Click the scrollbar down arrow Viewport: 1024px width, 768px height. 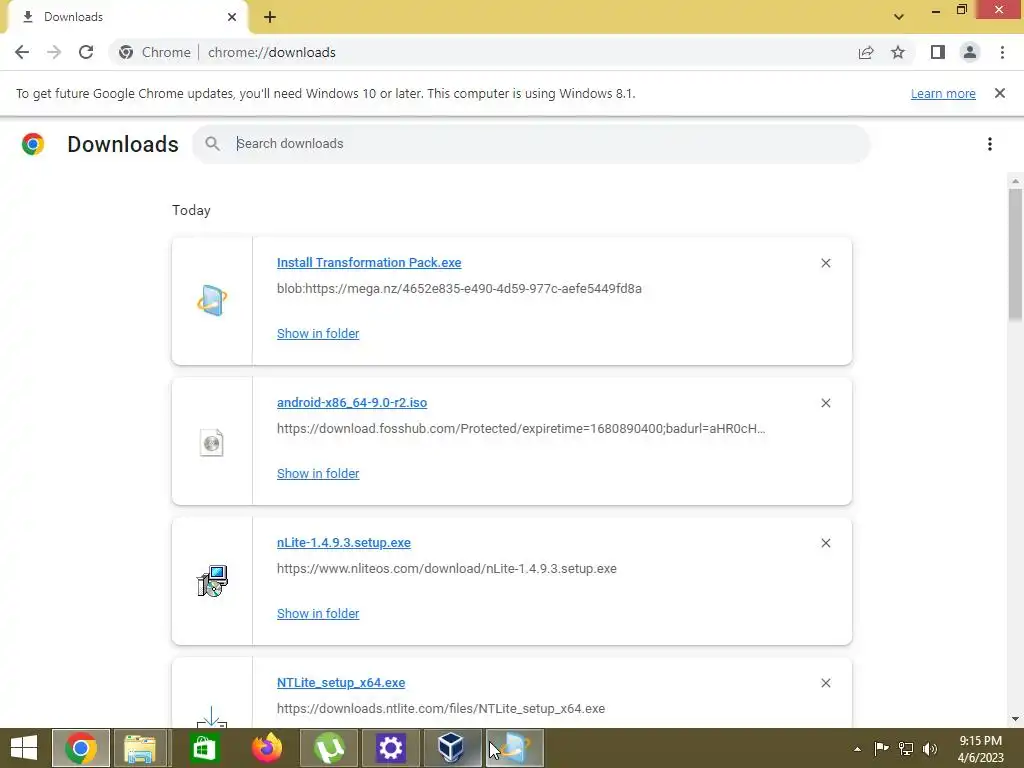click(1015, 719)
